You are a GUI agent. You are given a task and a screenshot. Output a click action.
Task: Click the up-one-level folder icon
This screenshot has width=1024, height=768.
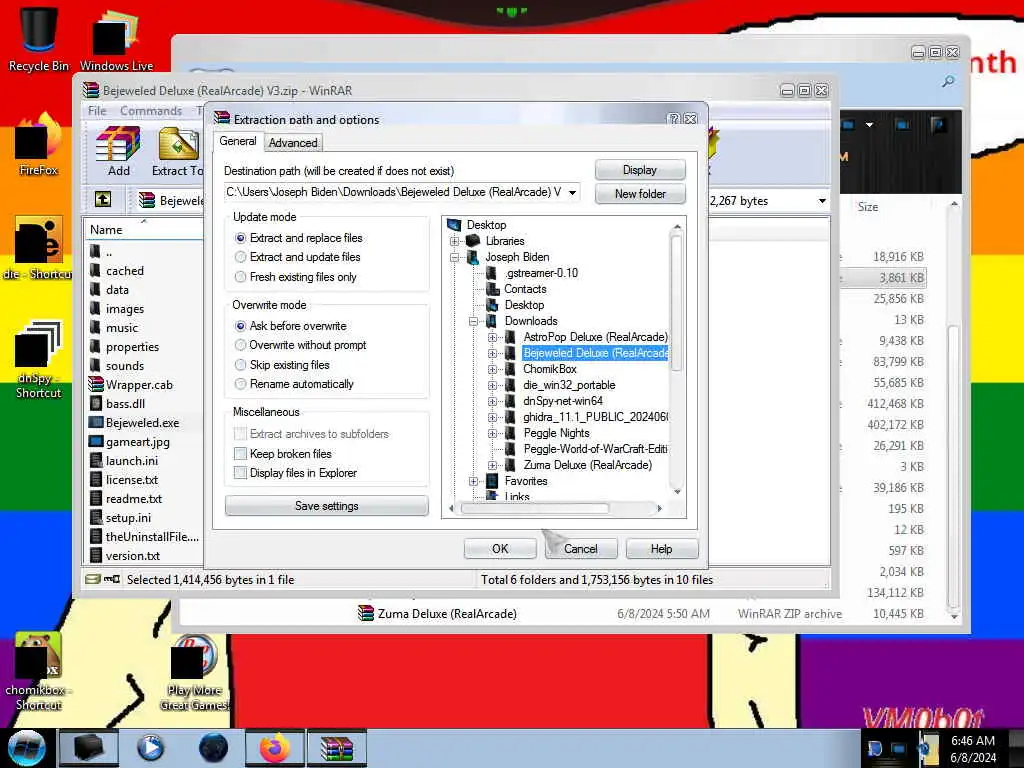pyautogui.click(x=103, y=200)
